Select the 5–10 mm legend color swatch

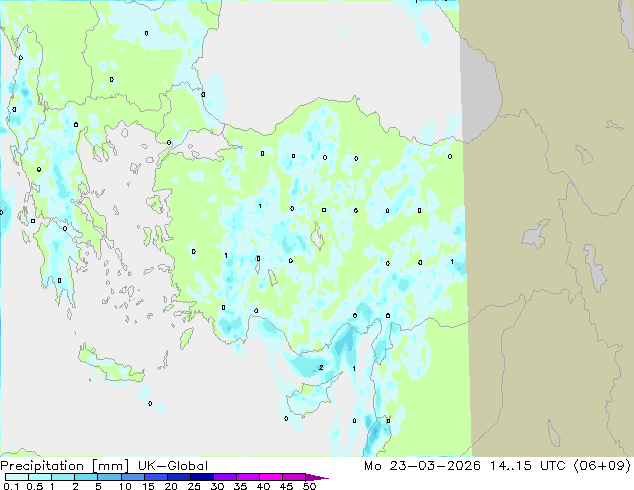109,477
